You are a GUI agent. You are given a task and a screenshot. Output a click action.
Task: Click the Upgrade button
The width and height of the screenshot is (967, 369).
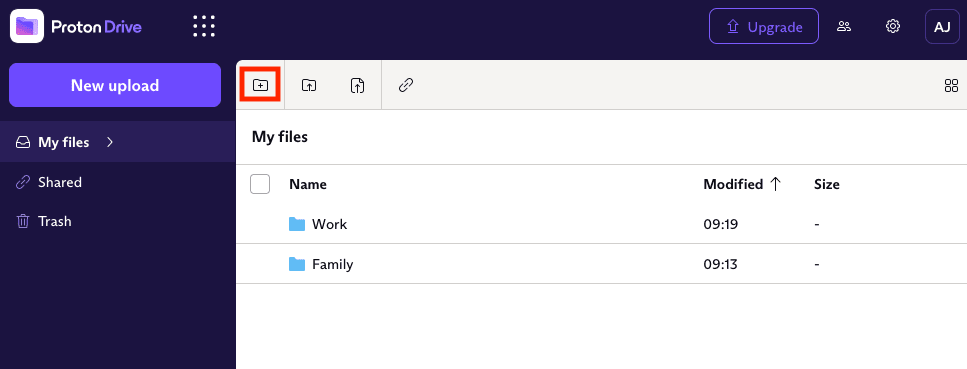pos(764,27)
